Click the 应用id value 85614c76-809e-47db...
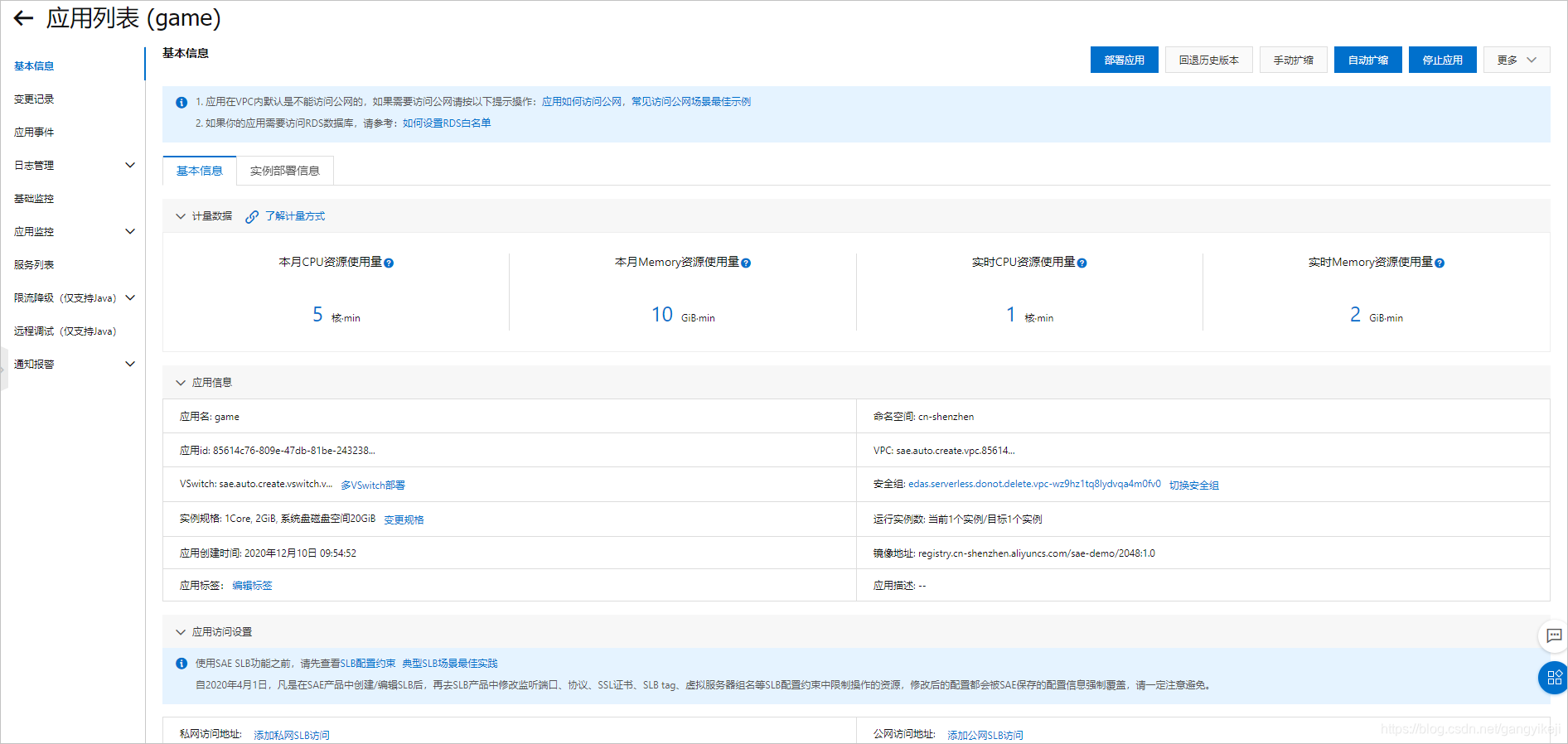The width and height of the screenshot is (1568, 744). (x=293, y=451)
